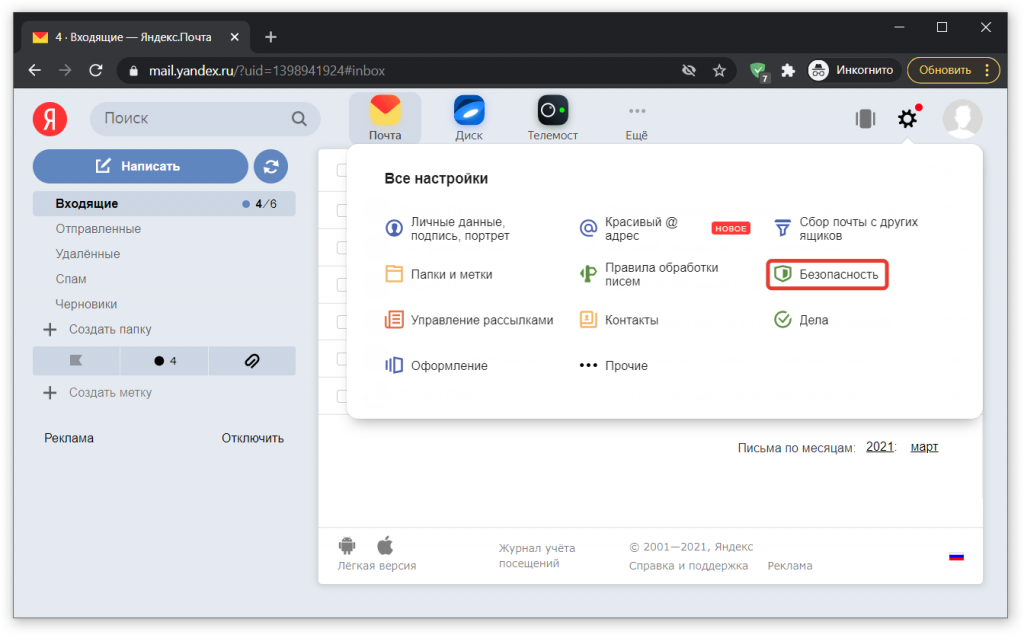
Task: Switch language using Russian flag
Action: click(x=956, y=556)
